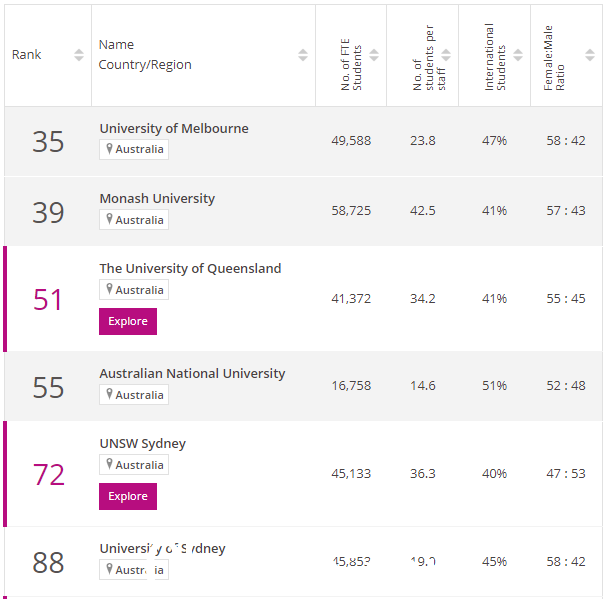Screen dimensions: 606x599
Task: Click international students value 40%
Action: coord(494,474)
